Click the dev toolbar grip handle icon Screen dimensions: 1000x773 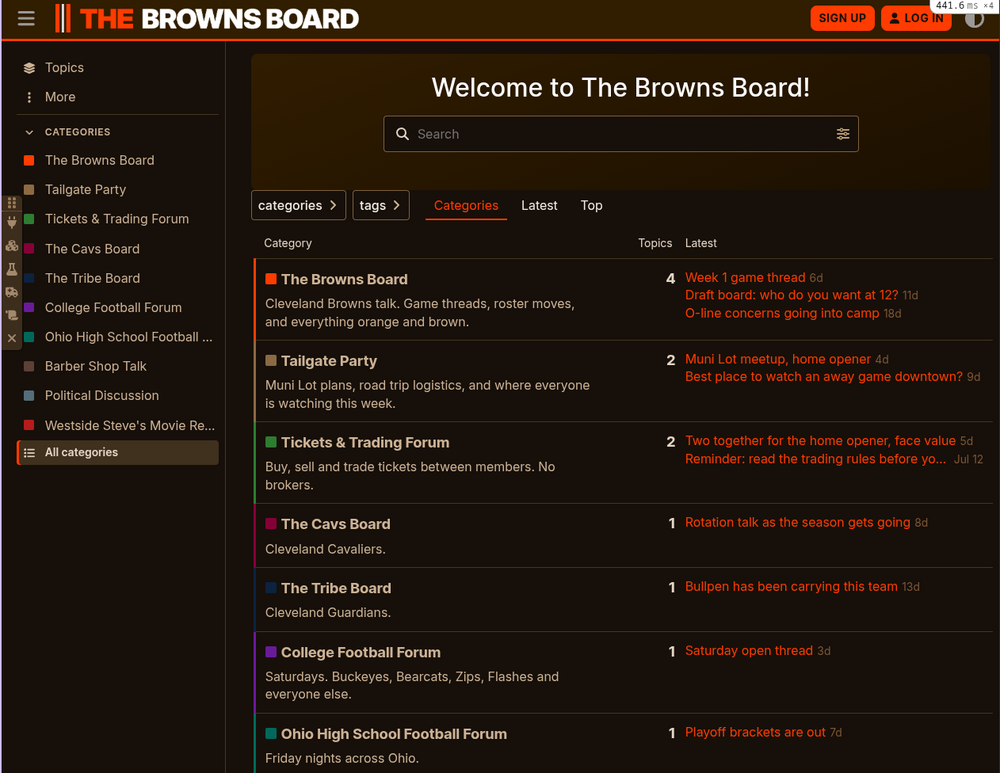click(x=11, y=203)
